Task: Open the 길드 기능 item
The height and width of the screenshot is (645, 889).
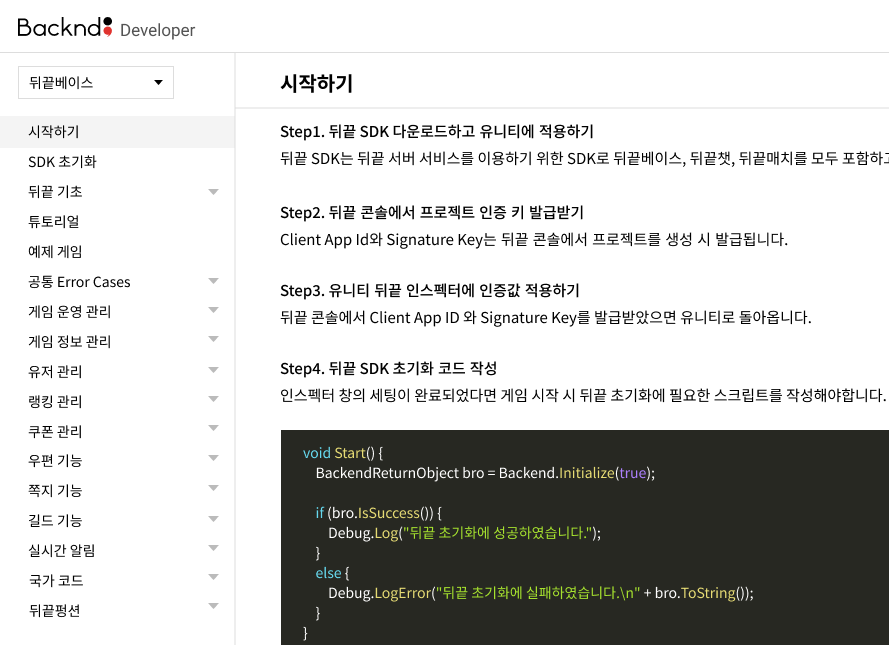Action: coord(55,520)
